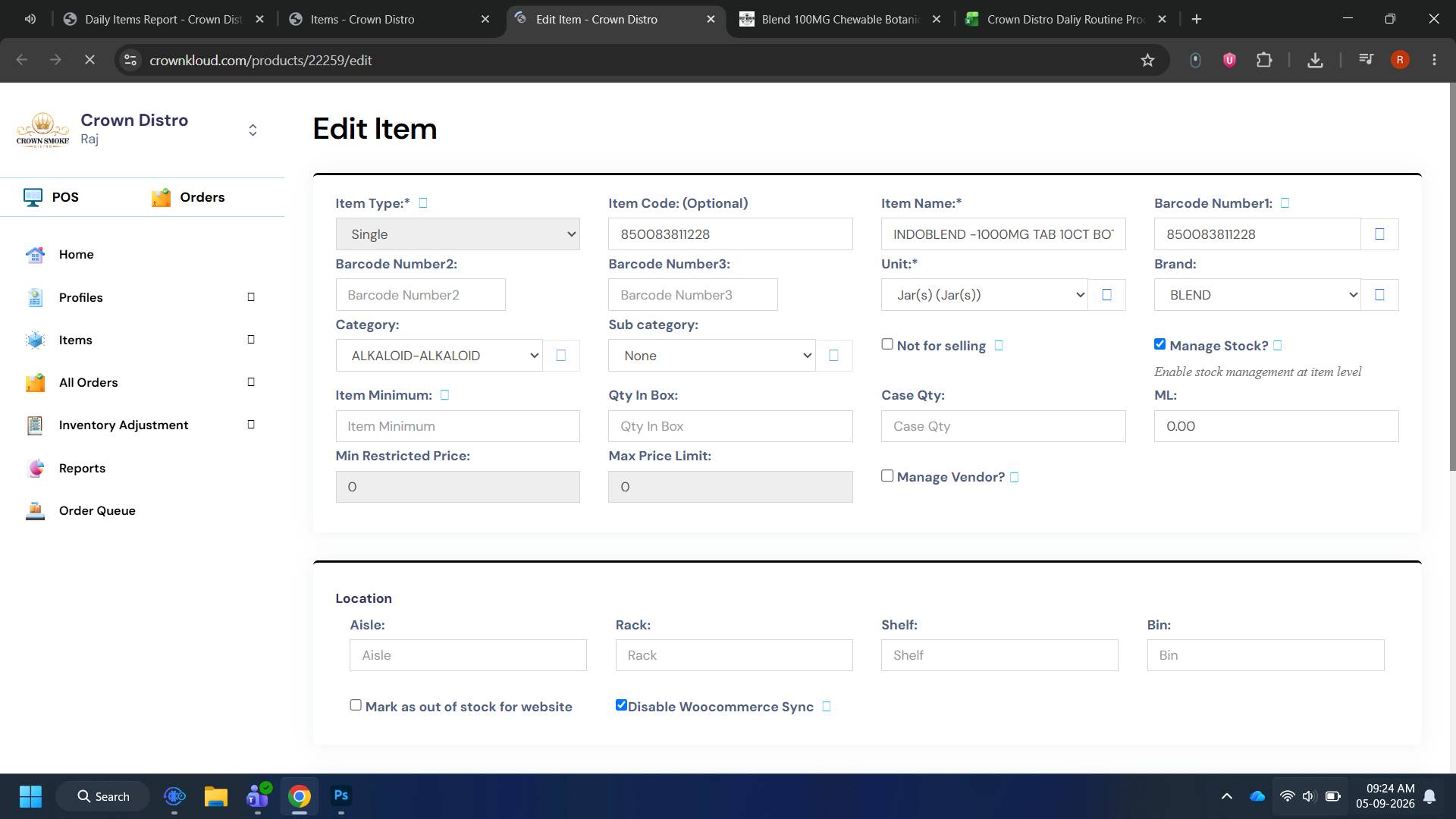Click the Orders box icon
The height and width of the screenshot is (819, 1456).
pos(161,197)
